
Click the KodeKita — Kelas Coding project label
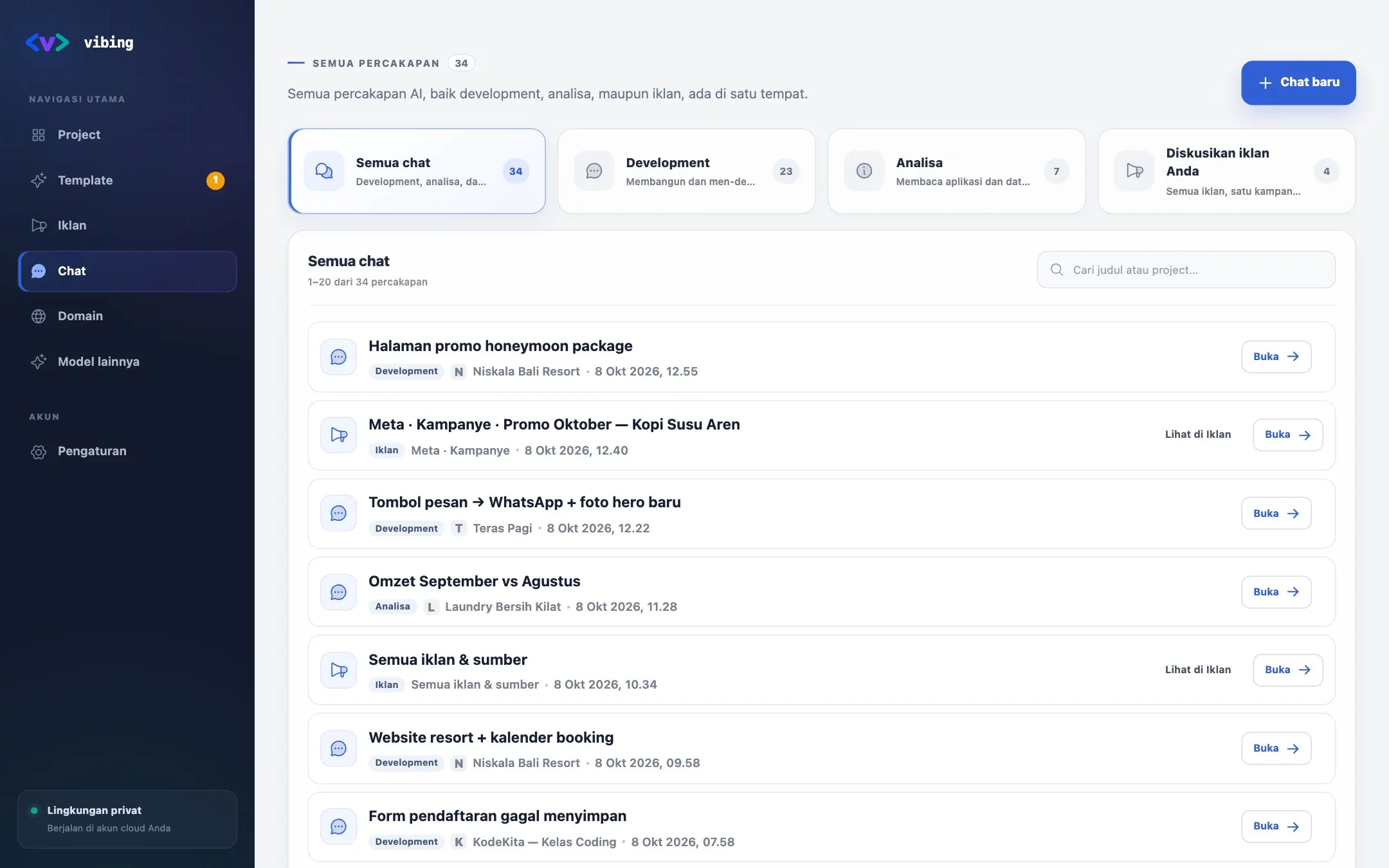pos(544,842)
